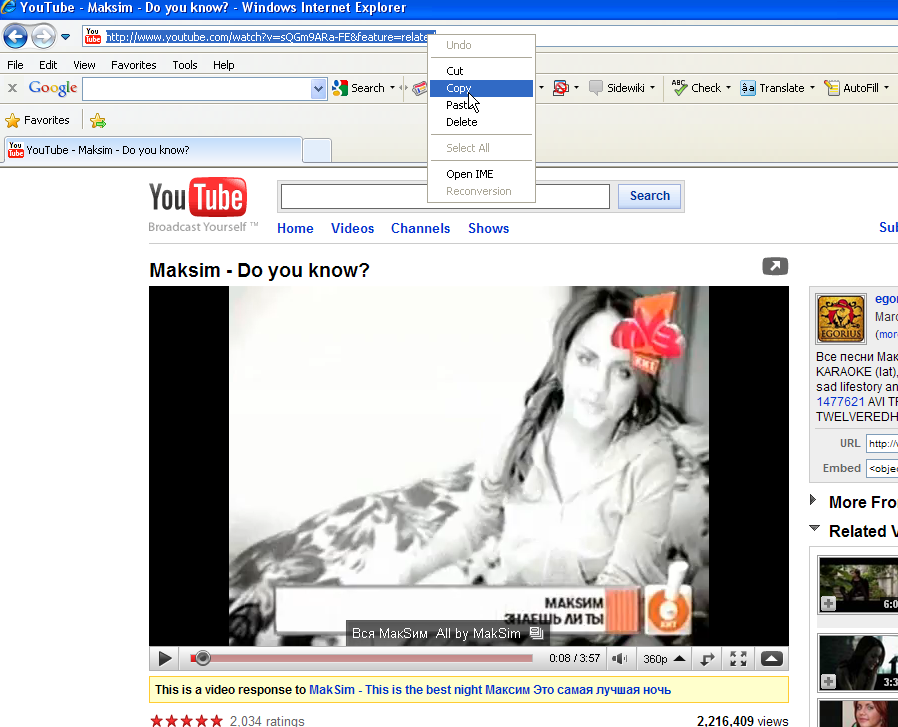
Task: Click the AutoFill toolbar button
Action: (832, 88)
